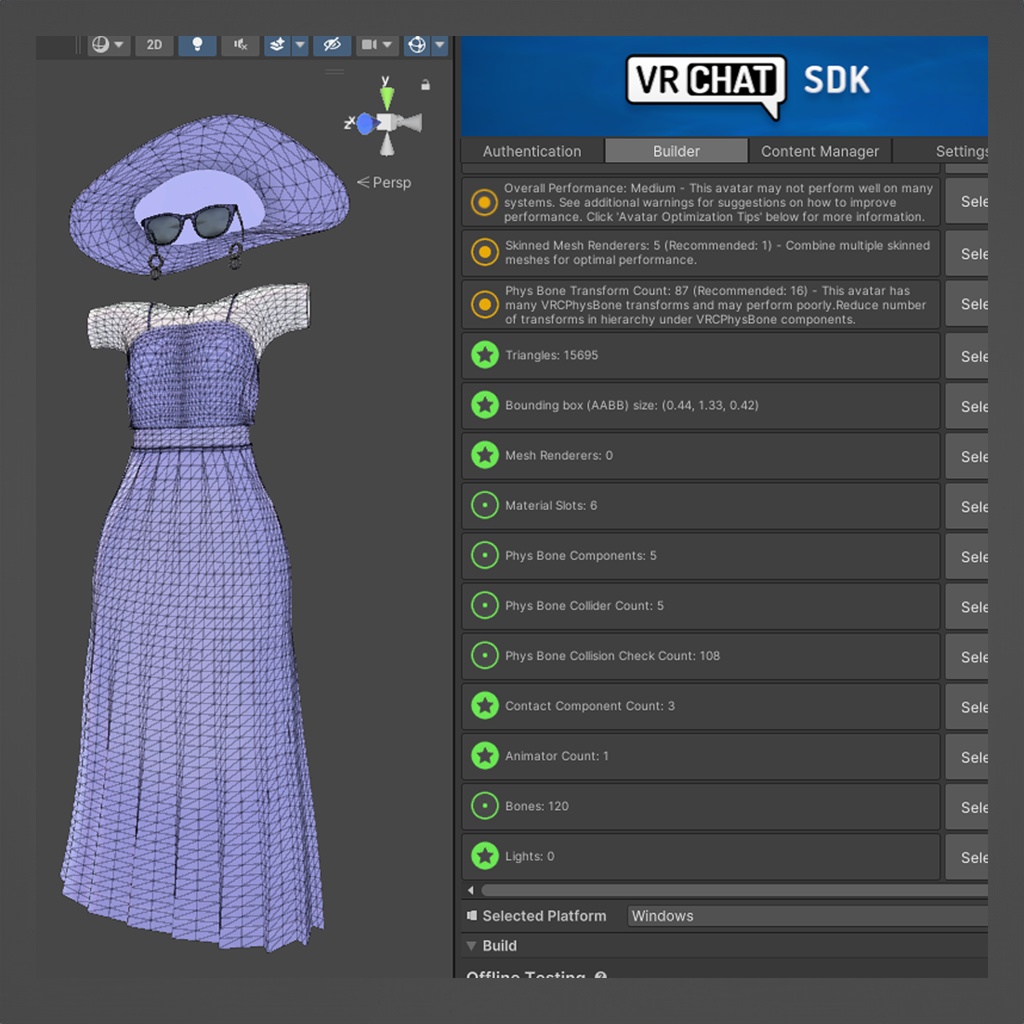Viewport: 1024px width, 1024px height.
Task: Click the warning icon for Skinned Mesh Renderers
Action: 484,253
